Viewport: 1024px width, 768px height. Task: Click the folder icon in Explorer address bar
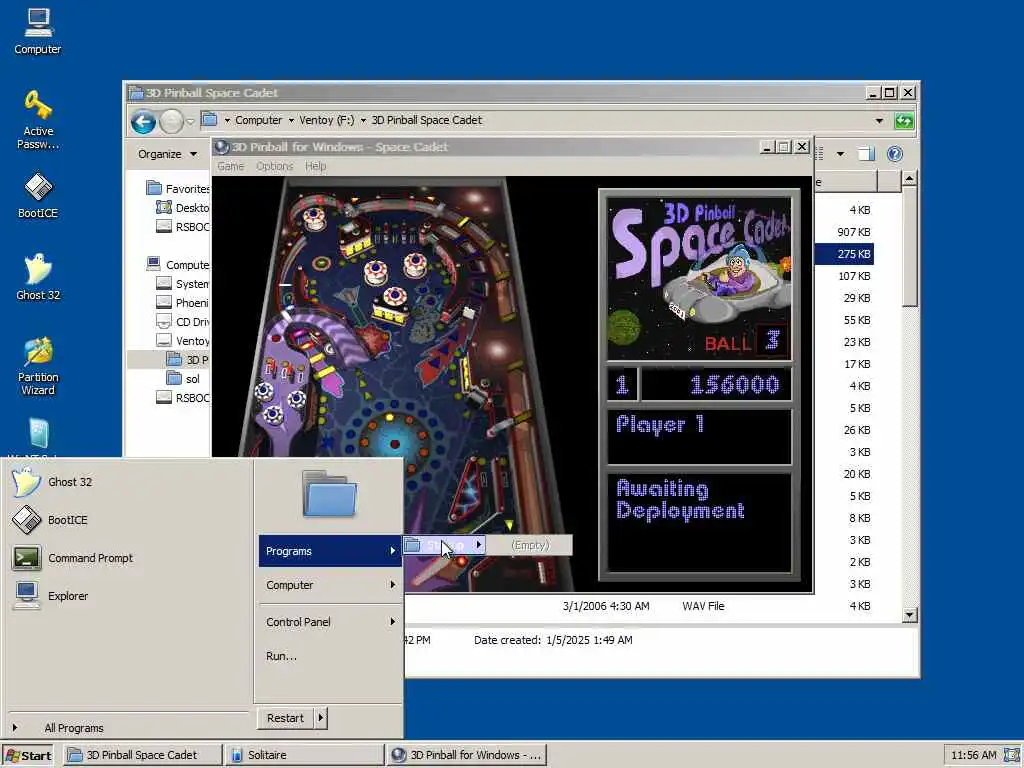click(x=209, y=120)
